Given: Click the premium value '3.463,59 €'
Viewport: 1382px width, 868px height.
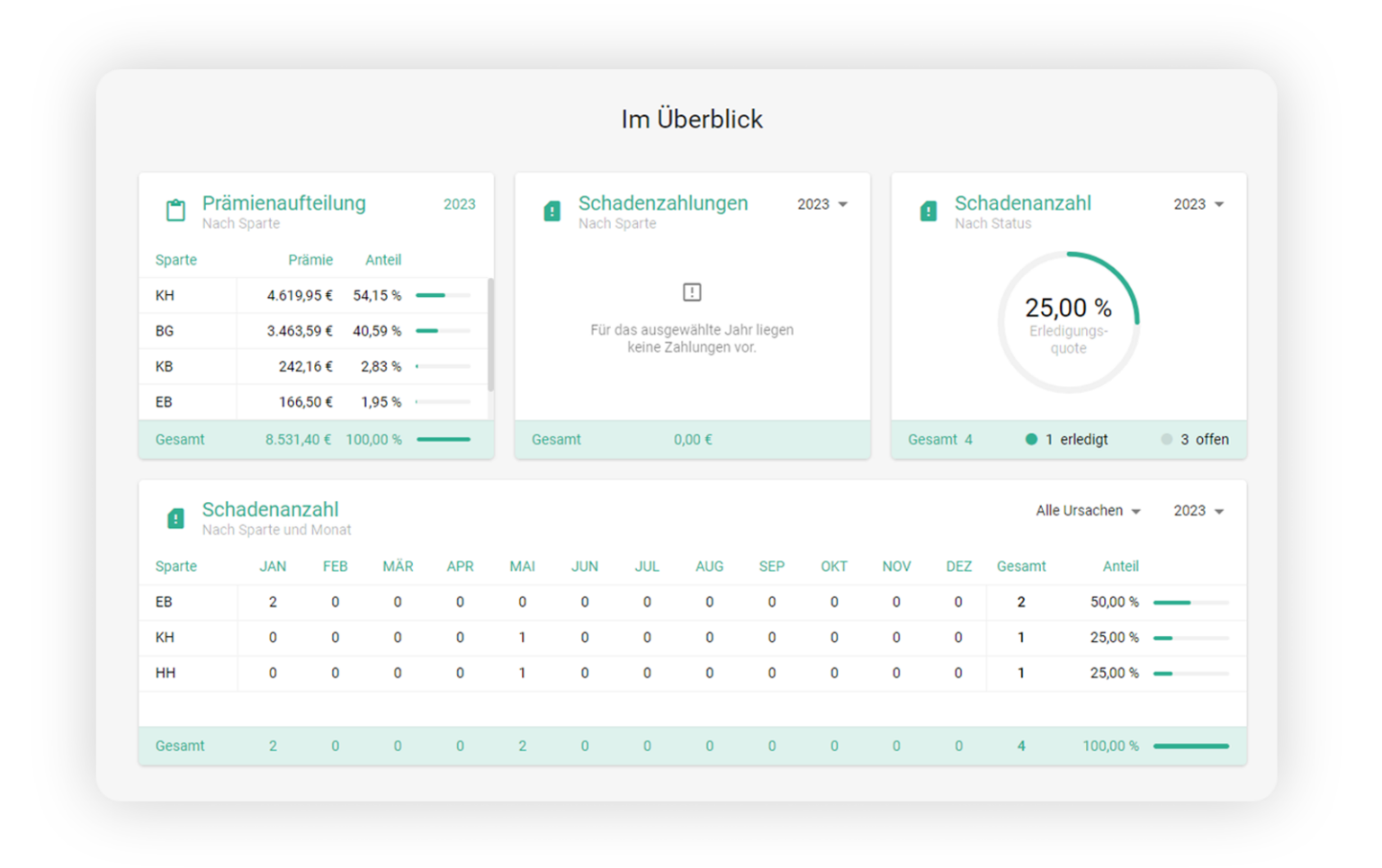Looking at the screenshot, I should 300,331.
